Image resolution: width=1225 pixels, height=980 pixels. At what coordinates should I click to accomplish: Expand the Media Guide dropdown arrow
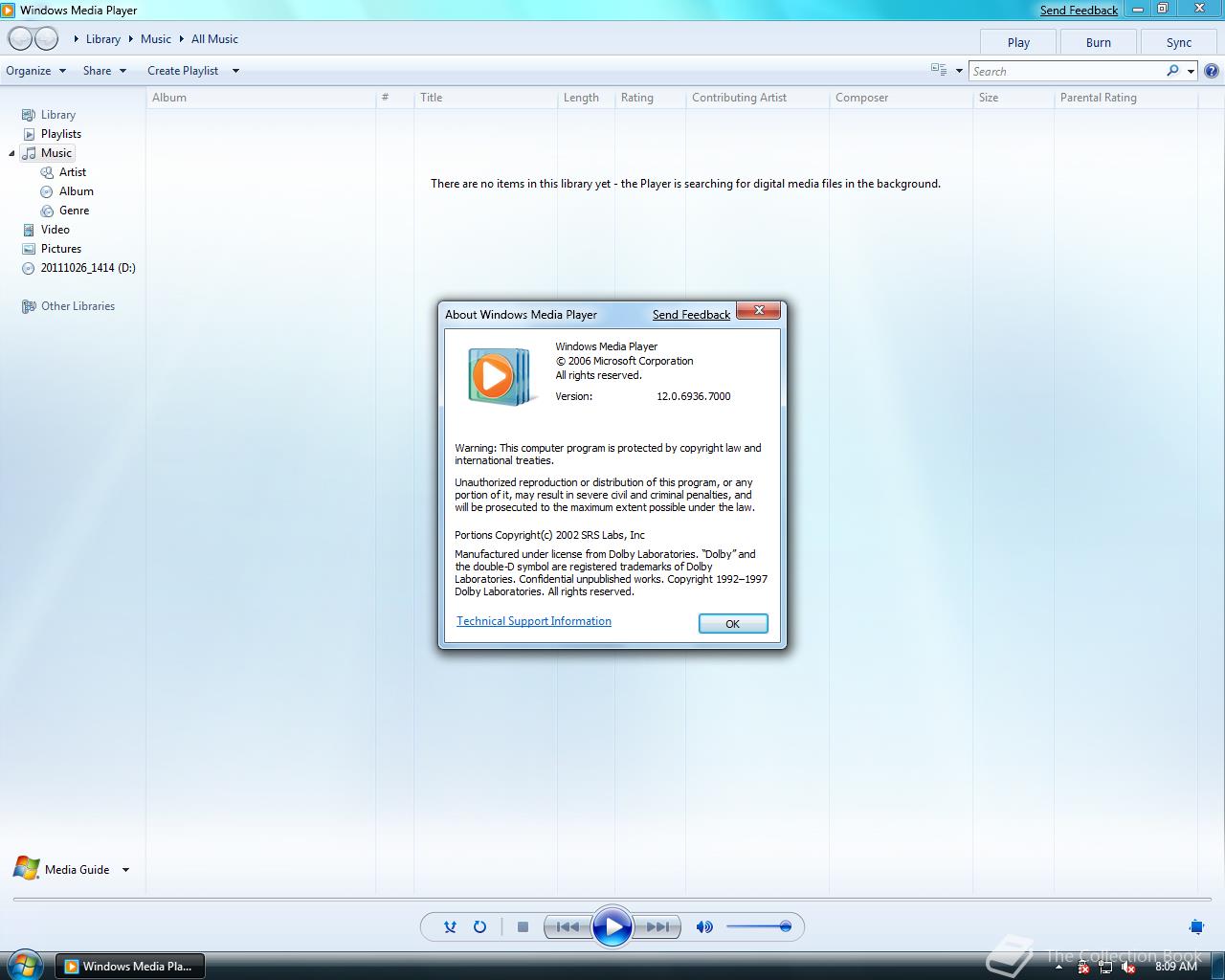(125, 870)
